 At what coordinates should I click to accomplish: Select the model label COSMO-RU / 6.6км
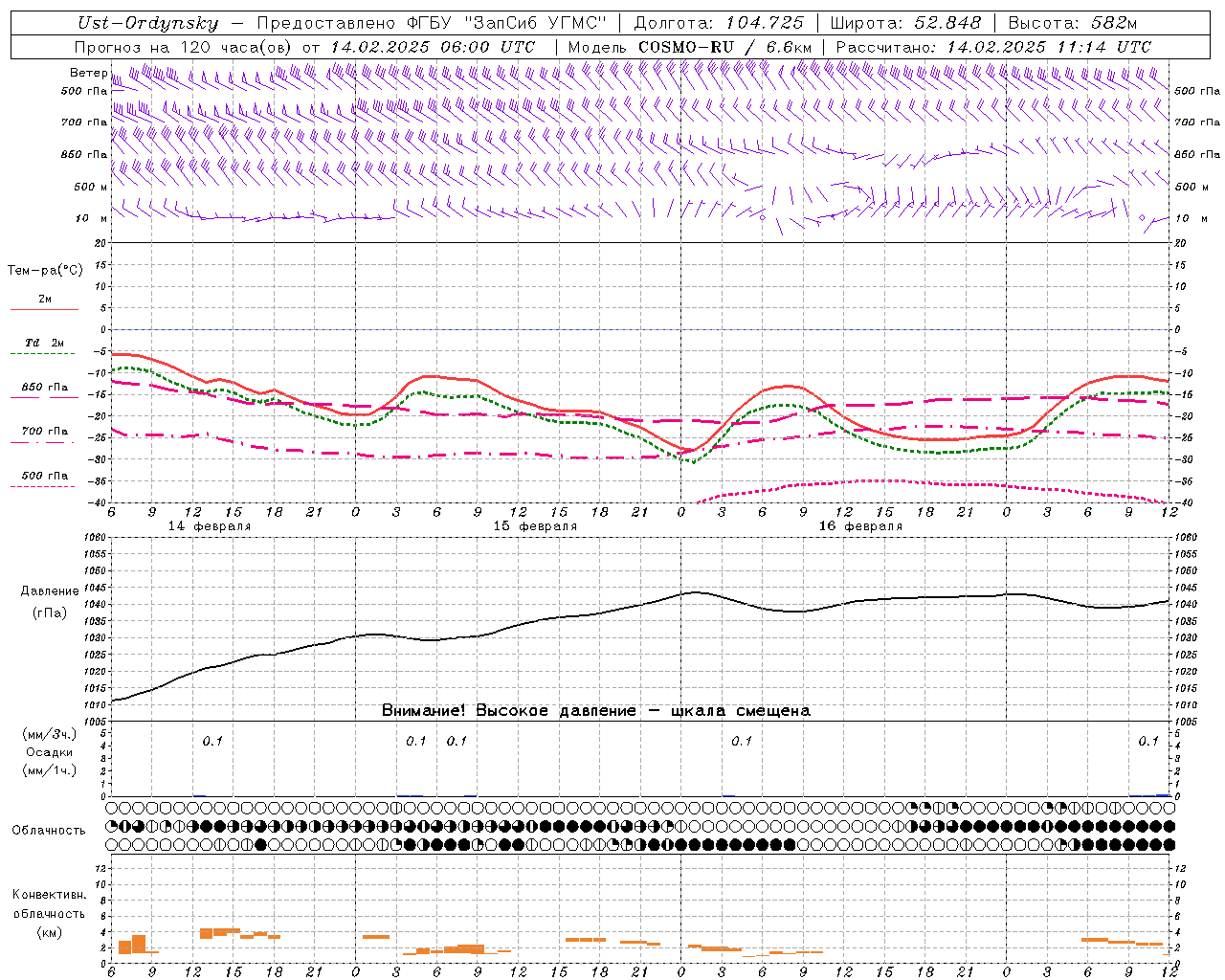pyautogui.click(x=724, y=47)
